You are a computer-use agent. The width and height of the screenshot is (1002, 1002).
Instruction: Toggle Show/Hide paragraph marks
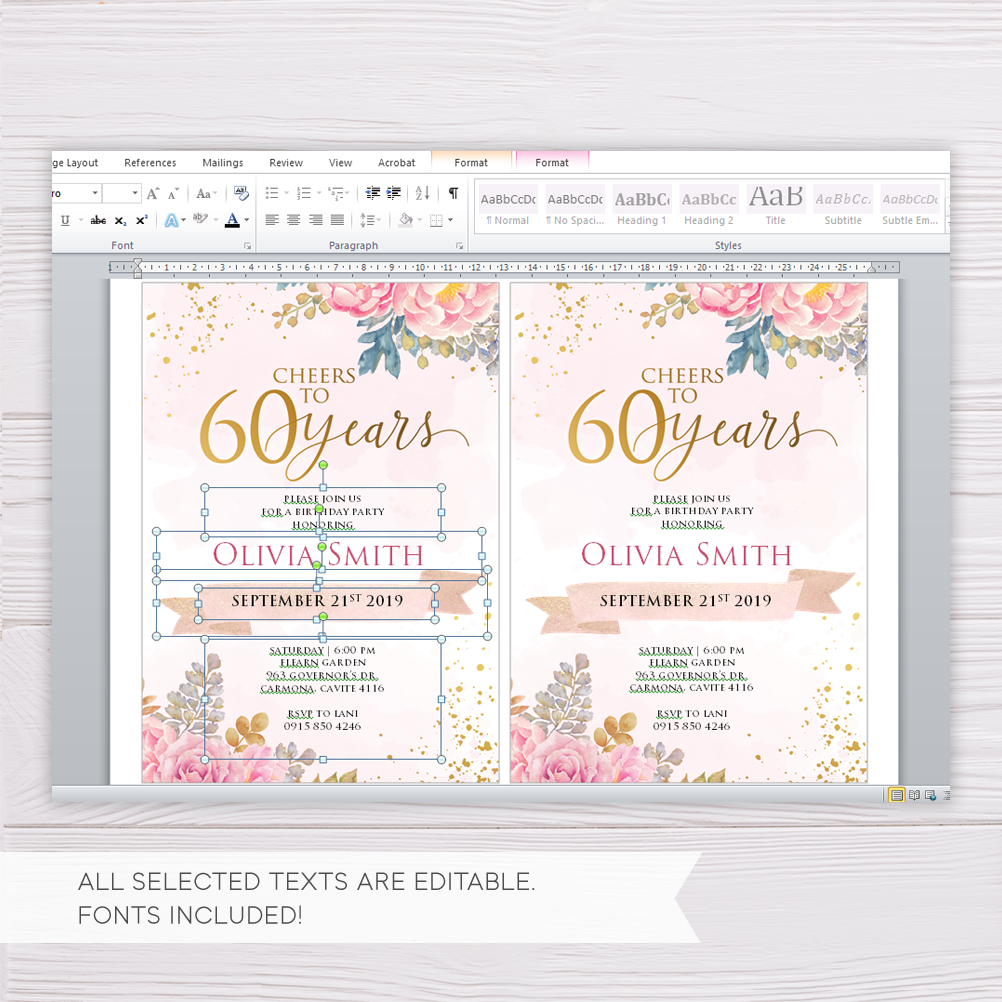pyautogui.click(x=453, y=193)
